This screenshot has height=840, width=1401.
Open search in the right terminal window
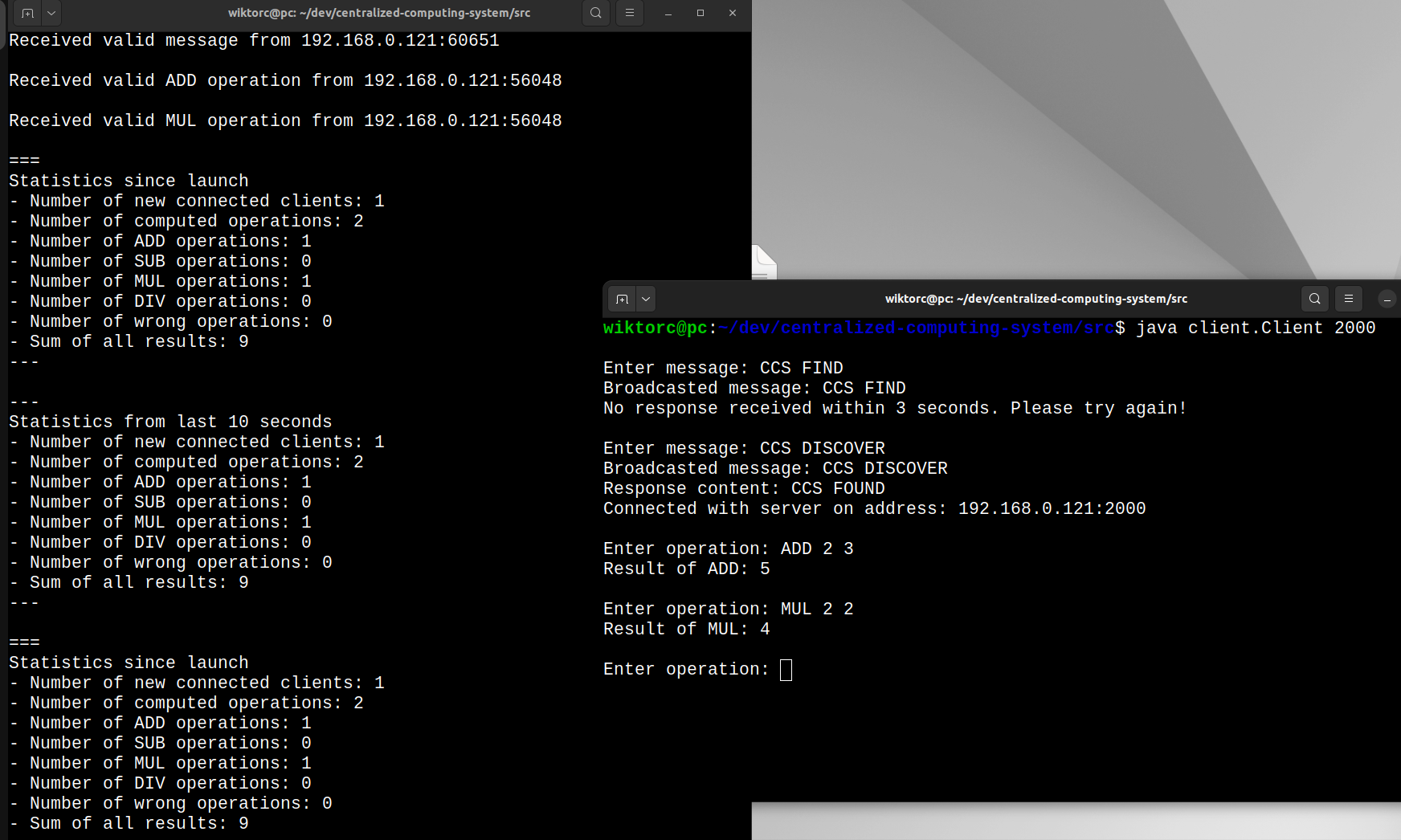1314,299
